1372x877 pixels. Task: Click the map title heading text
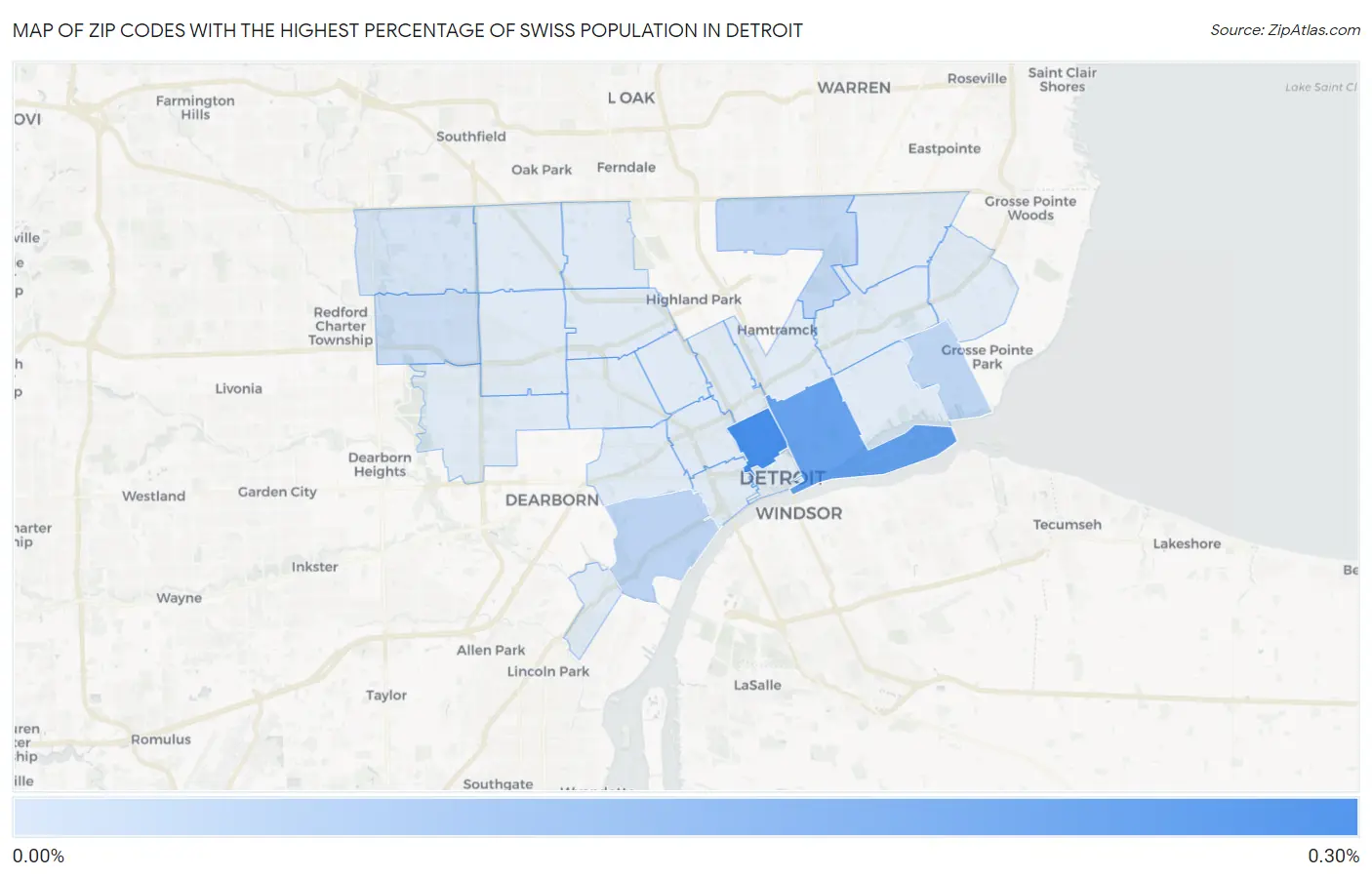[x=408, y=30]
